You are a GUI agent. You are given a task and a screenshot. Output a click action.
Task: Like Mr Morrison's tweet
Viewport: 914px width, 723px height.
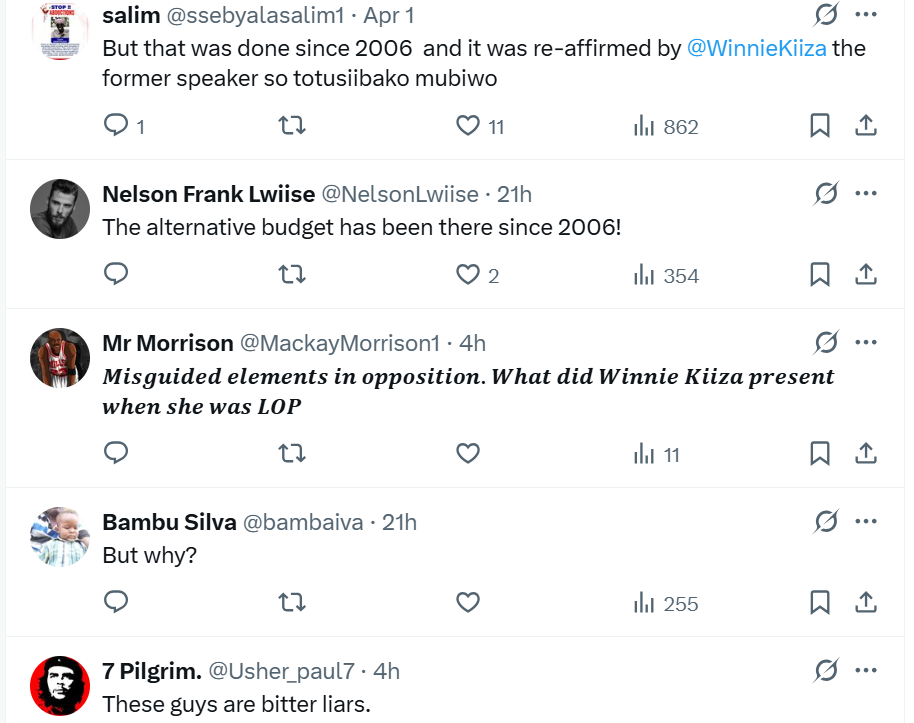pos(468,454)
